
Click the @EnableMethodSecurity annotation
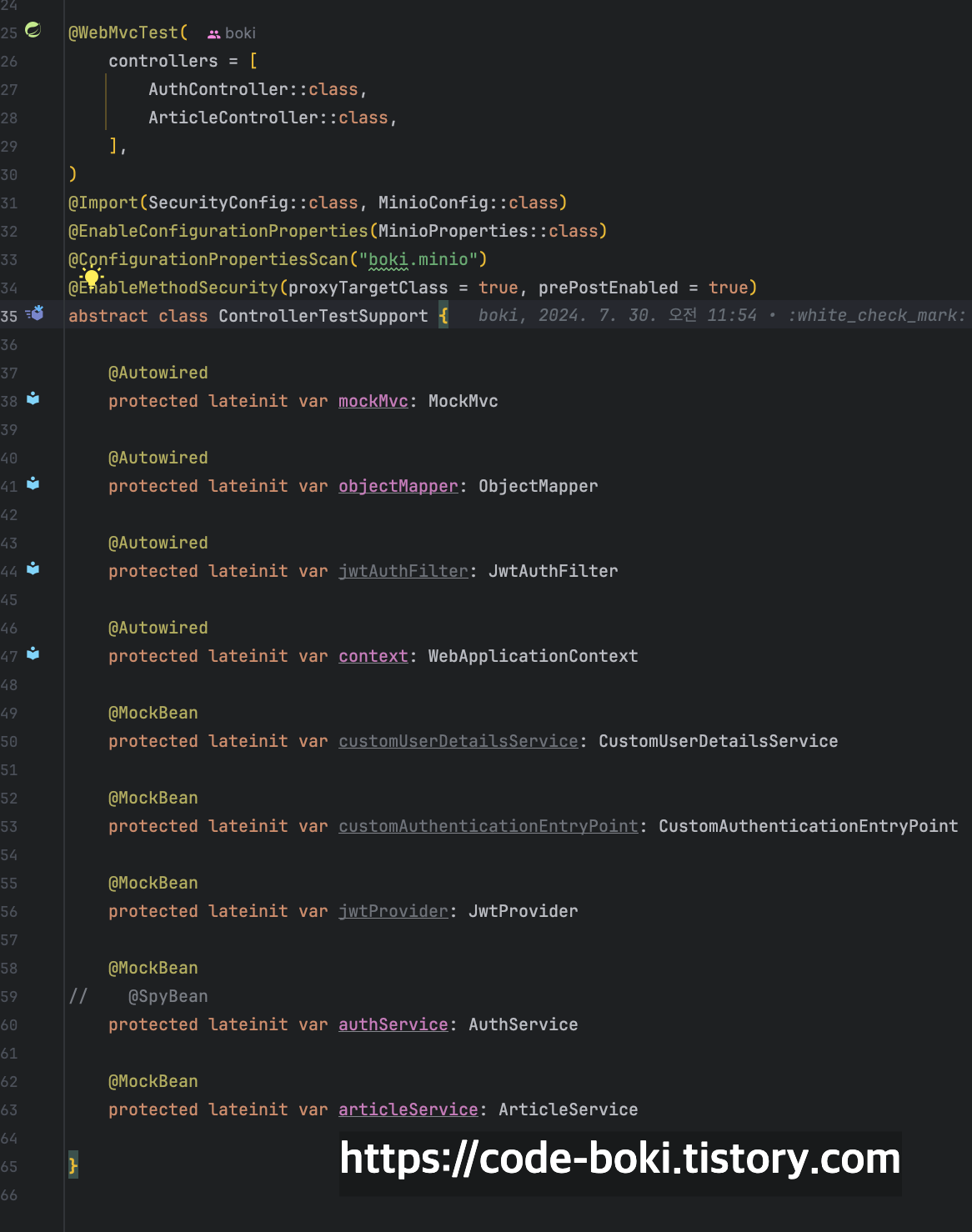tap(173, 288)
